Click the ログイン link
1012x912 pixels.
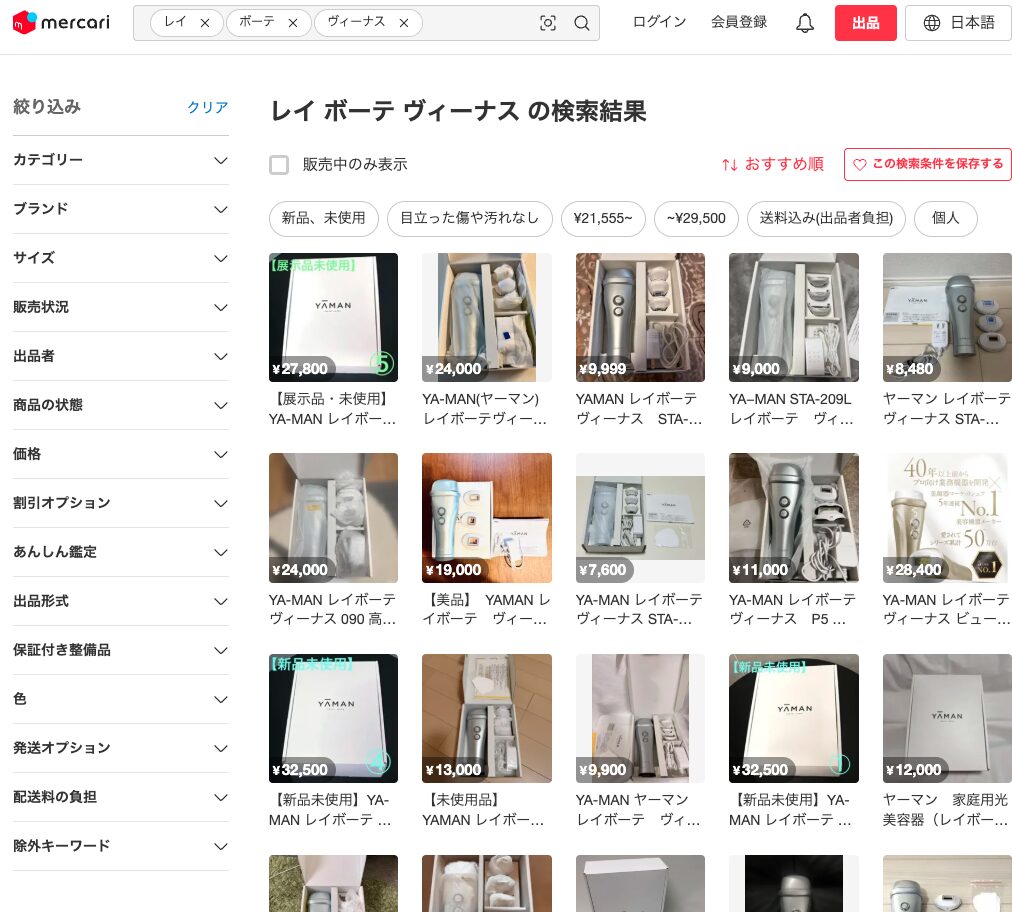659,22
